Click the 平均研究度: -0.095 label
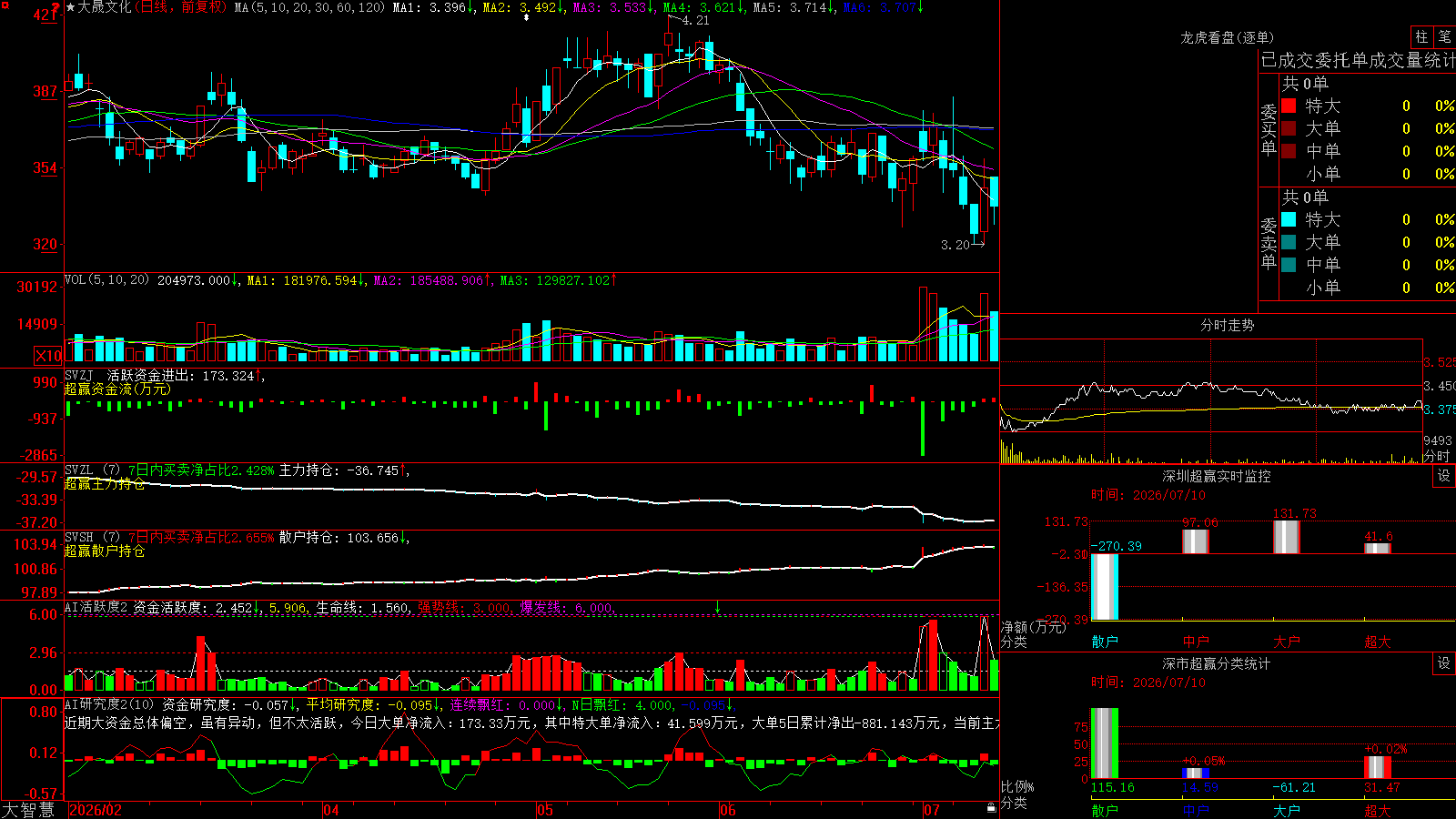The image size is (1456, 819). (x=373, y=704)
